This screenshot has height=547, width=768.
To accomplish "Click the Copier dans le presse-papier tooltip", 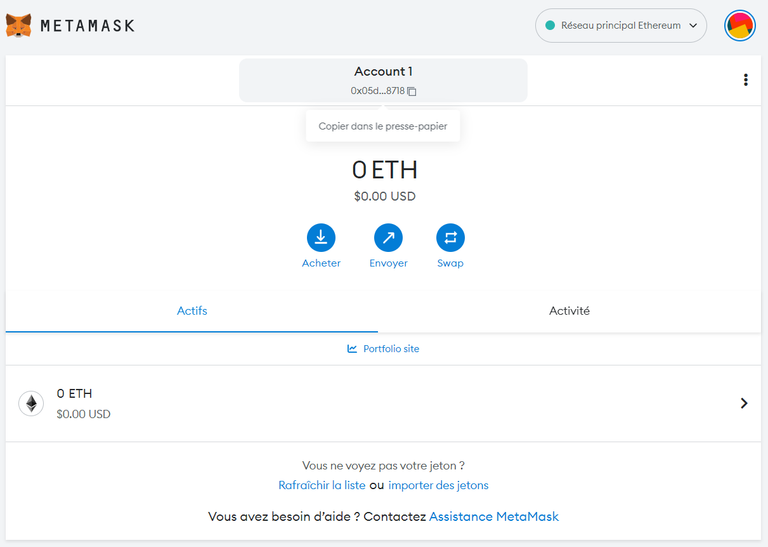I will coord(383,126).
